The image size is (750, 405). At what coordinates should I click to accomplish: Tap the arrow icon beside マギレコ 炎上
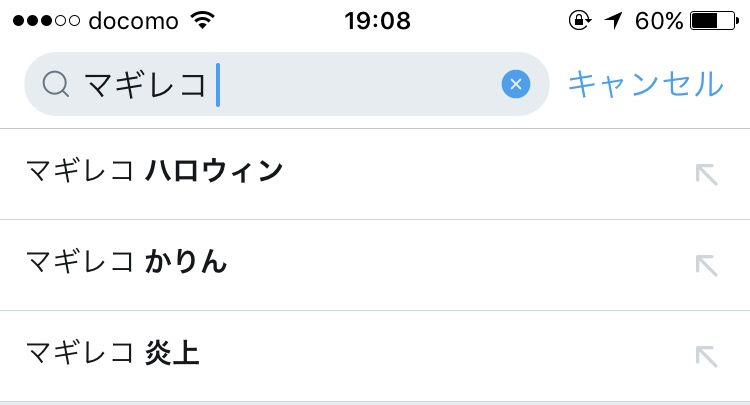click(x=706, y=356)
